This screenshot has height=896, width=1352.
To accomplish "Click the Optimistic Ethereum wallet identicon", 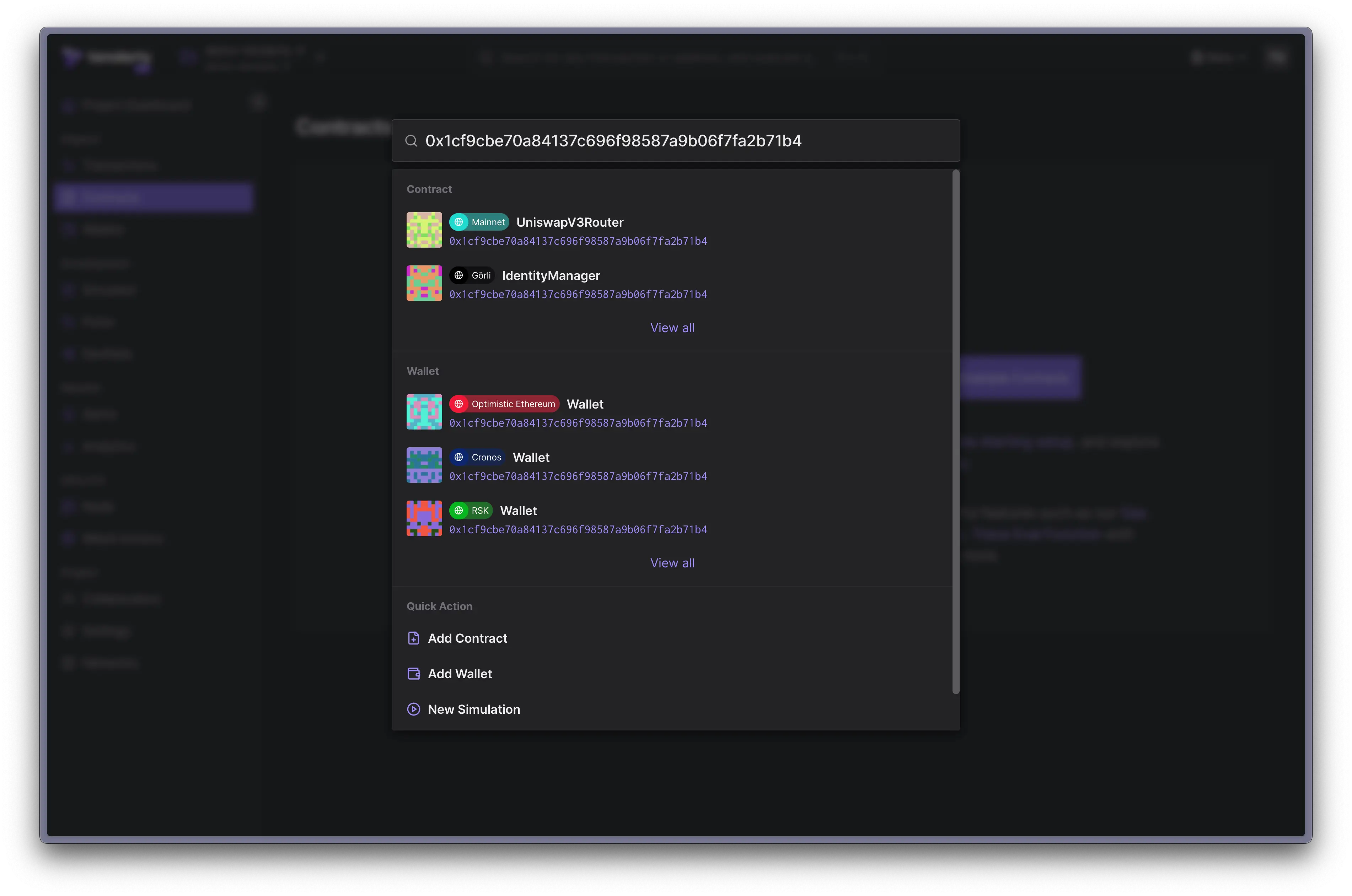I will [x=424, y=411].
